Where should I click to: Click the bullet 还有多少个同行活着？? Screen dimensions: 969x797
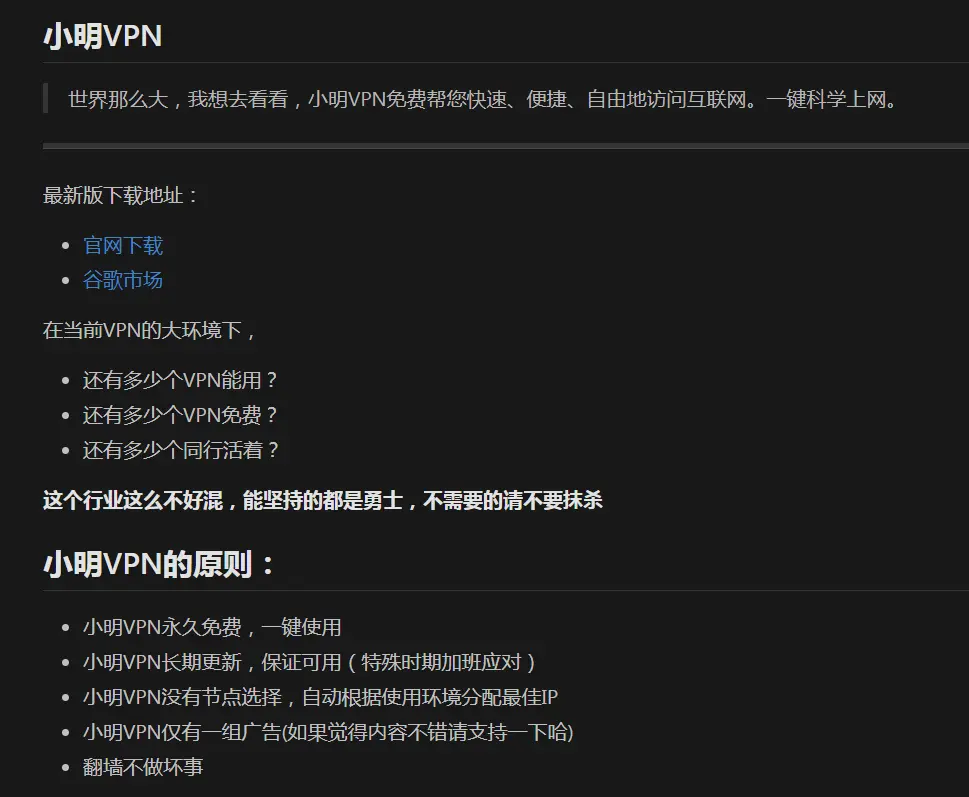(x=181, y=450)
